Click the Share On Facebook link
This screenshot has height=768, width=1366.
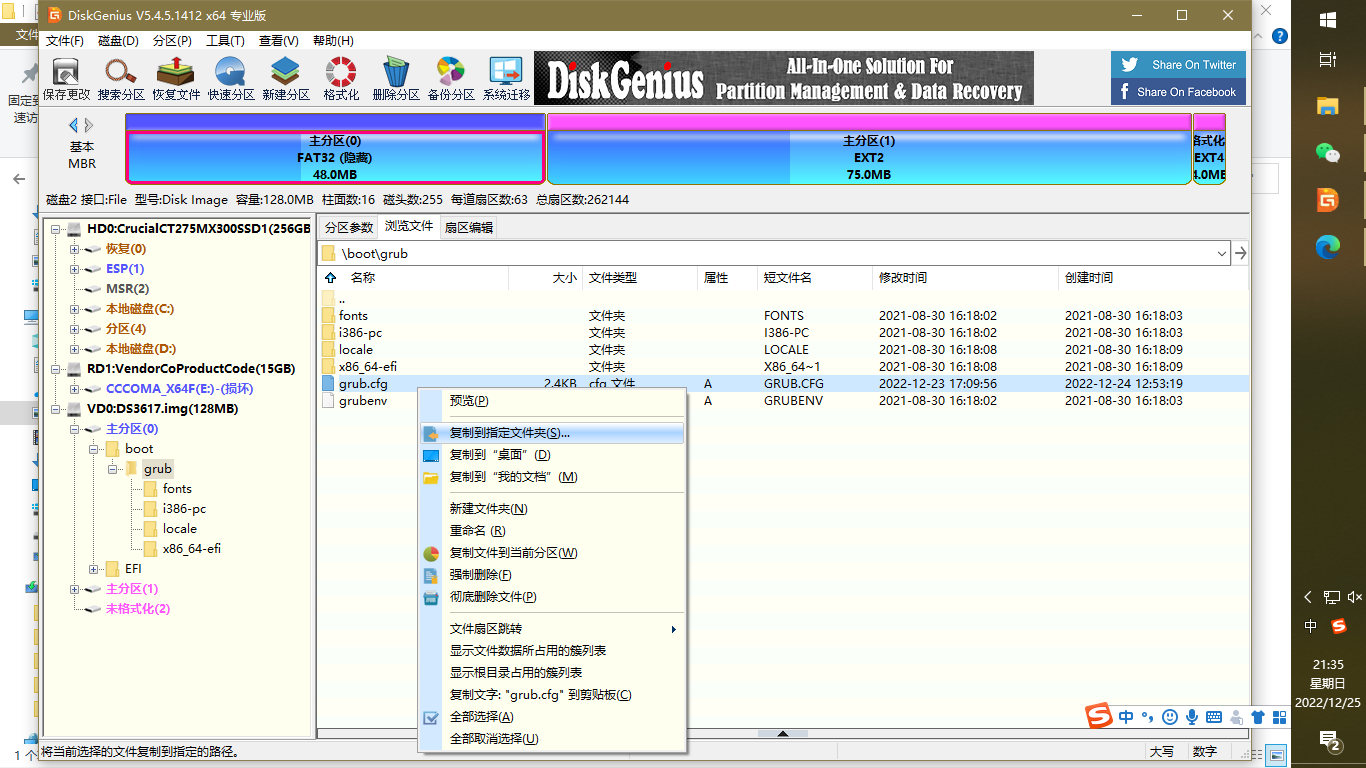pos(1178,92)
